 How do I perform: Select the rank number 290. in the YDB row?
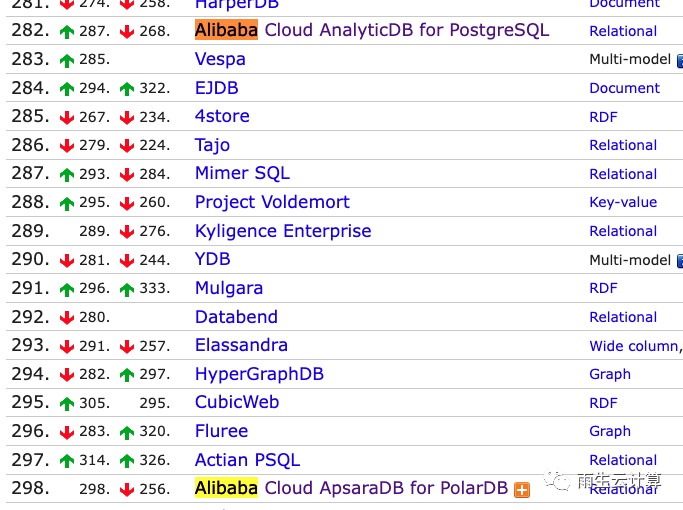[x=30, y=259]
